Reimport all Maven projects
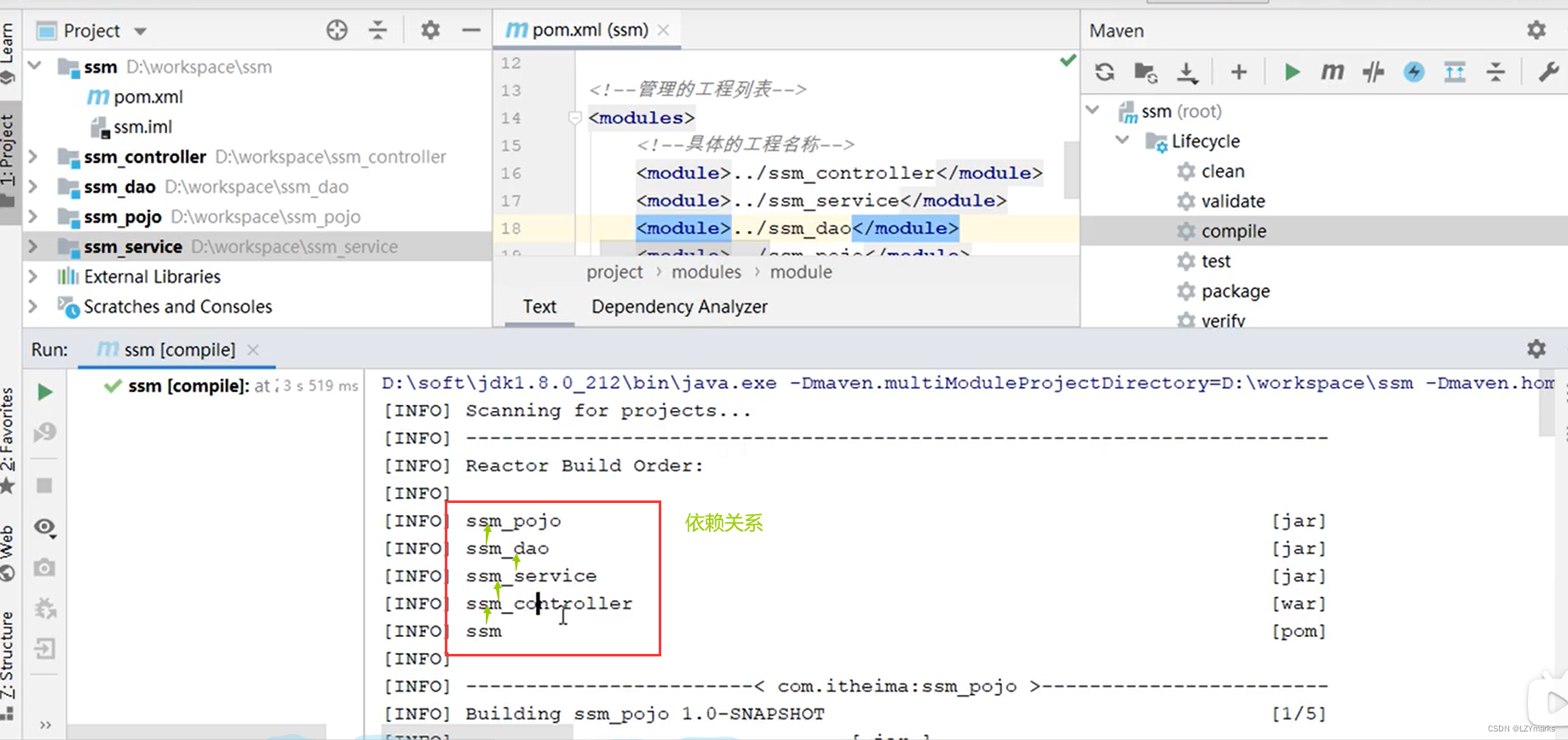The width and height of the screenshot is (1568, 740). coord(1105,72)
